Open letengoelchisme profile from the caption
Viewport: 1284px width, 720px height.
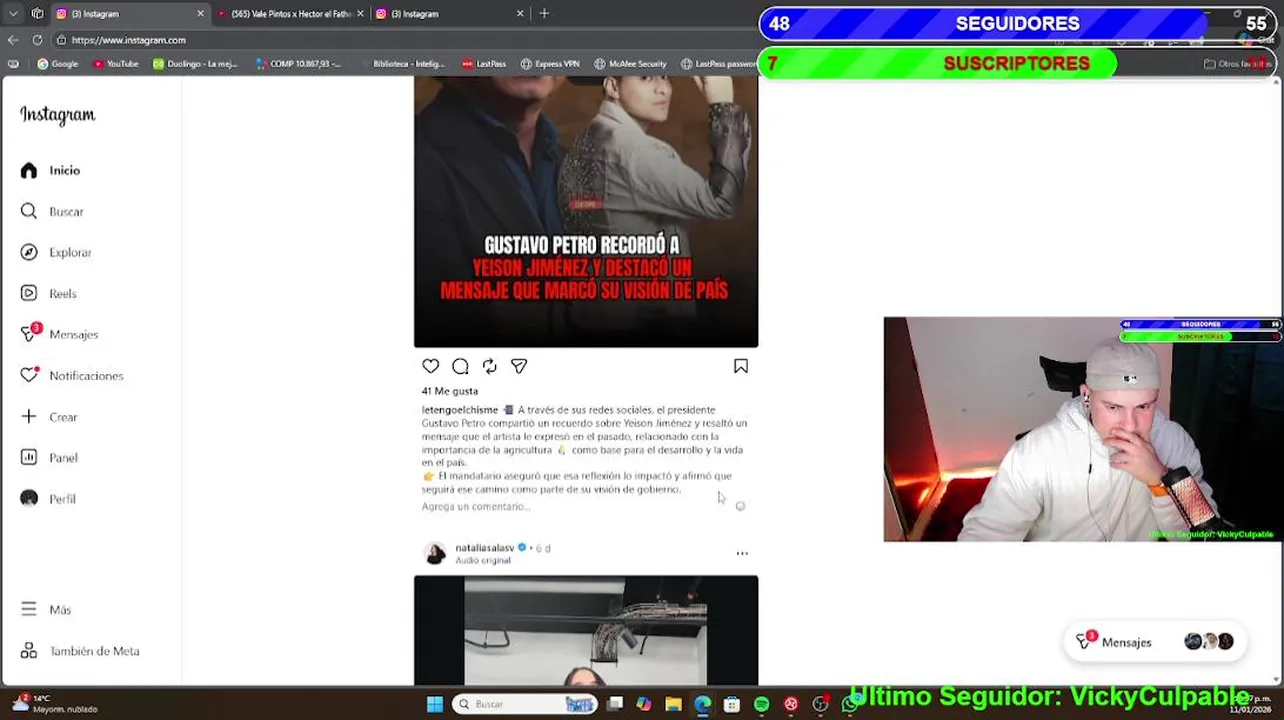[460, 410]
